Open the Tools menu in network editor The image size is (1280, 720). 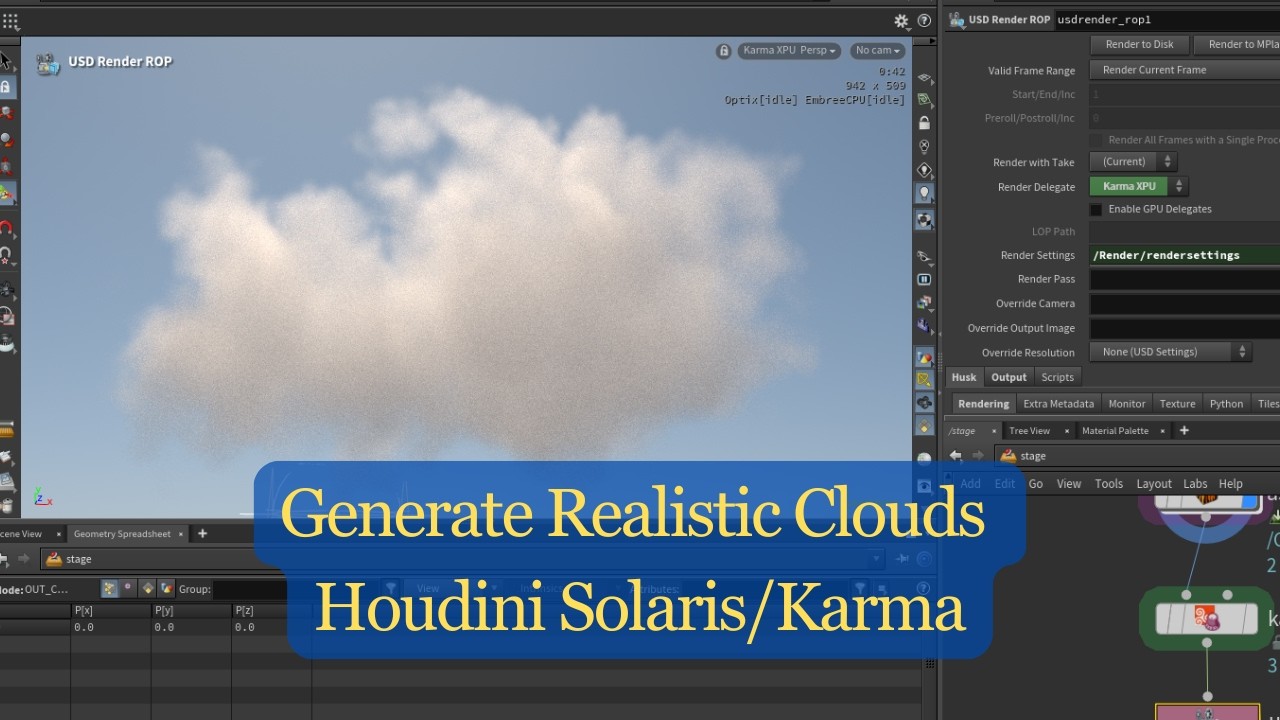point(1109,484)
